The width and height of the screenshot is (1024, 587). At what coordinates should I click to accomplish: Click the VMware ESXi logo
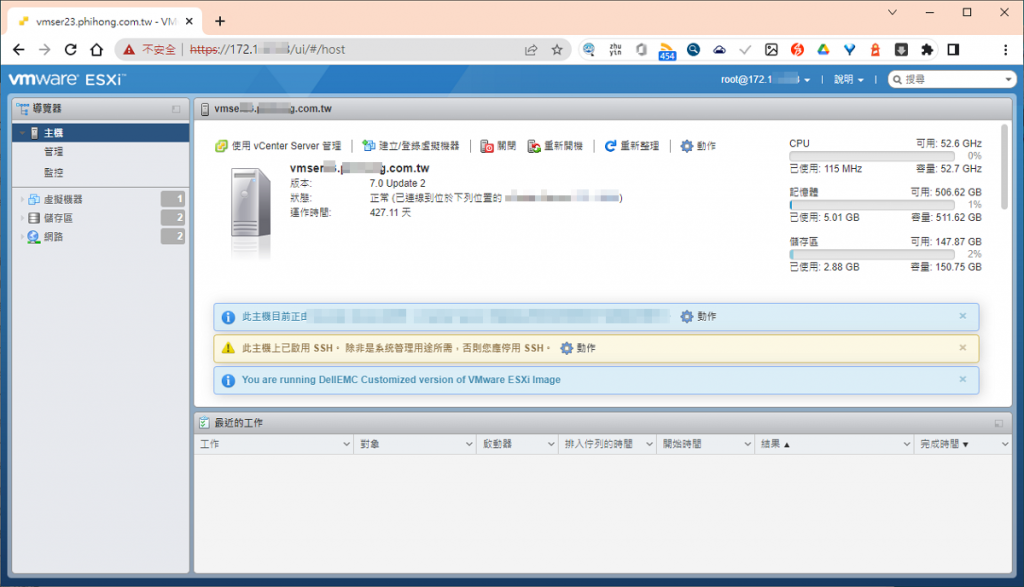67,79
